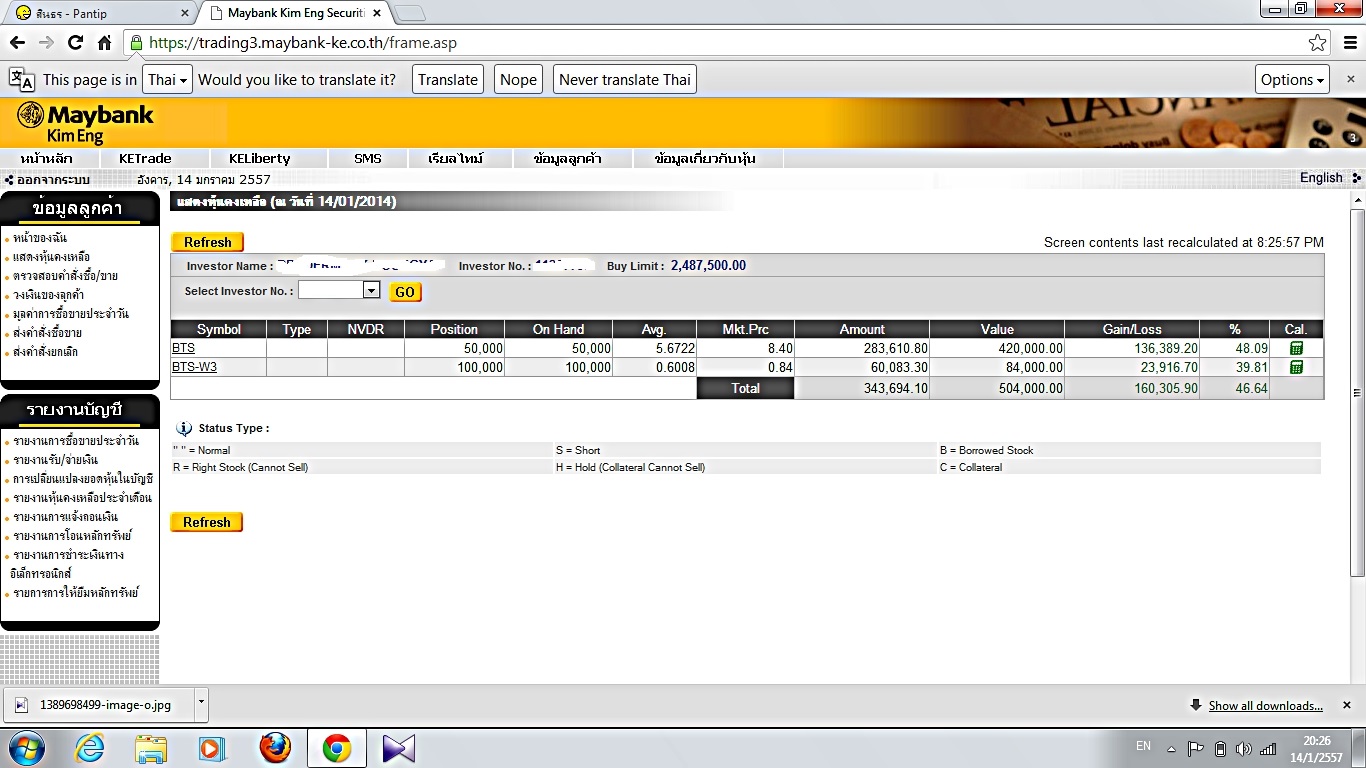Click the Maybank Kim Eng logo
This screenshot has width=1366, height=768.
[86, 123]
